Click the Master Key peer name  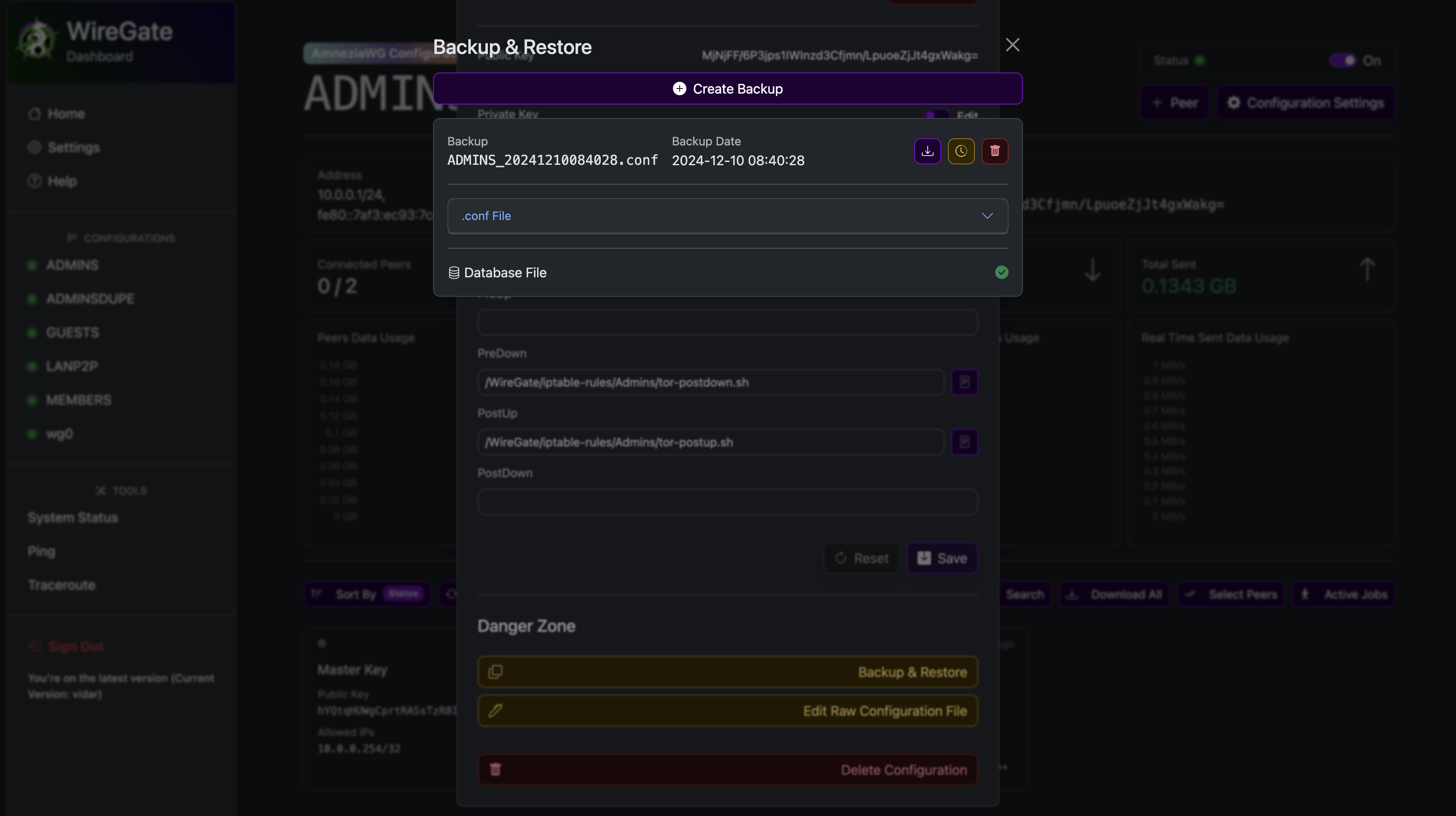pos(352,670)
